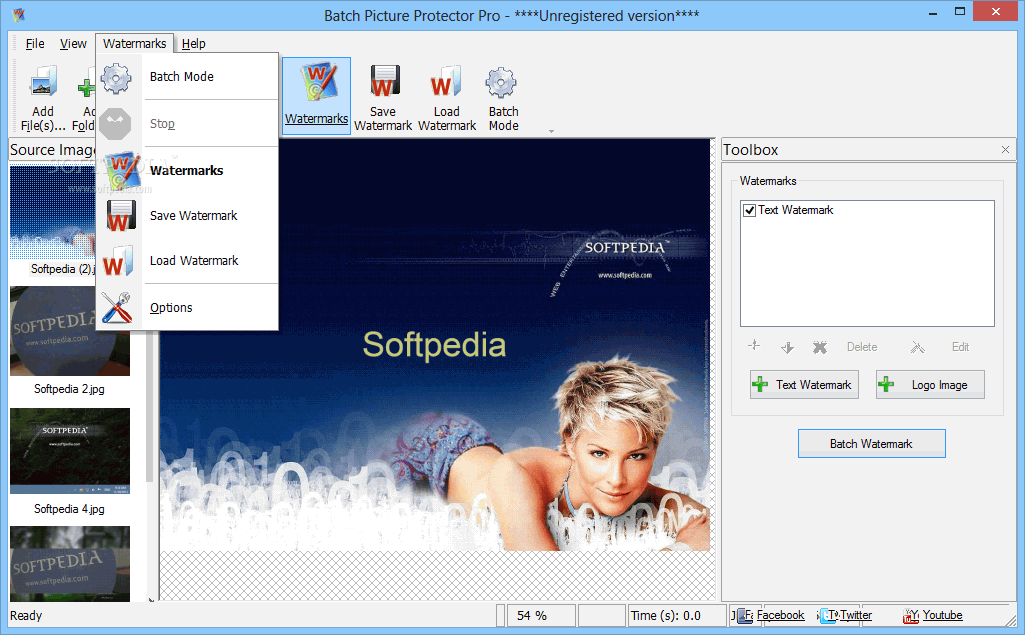
Task: Expand the toolbar overflow arrow
Action: pyautogui.click(x=551, y=131)
